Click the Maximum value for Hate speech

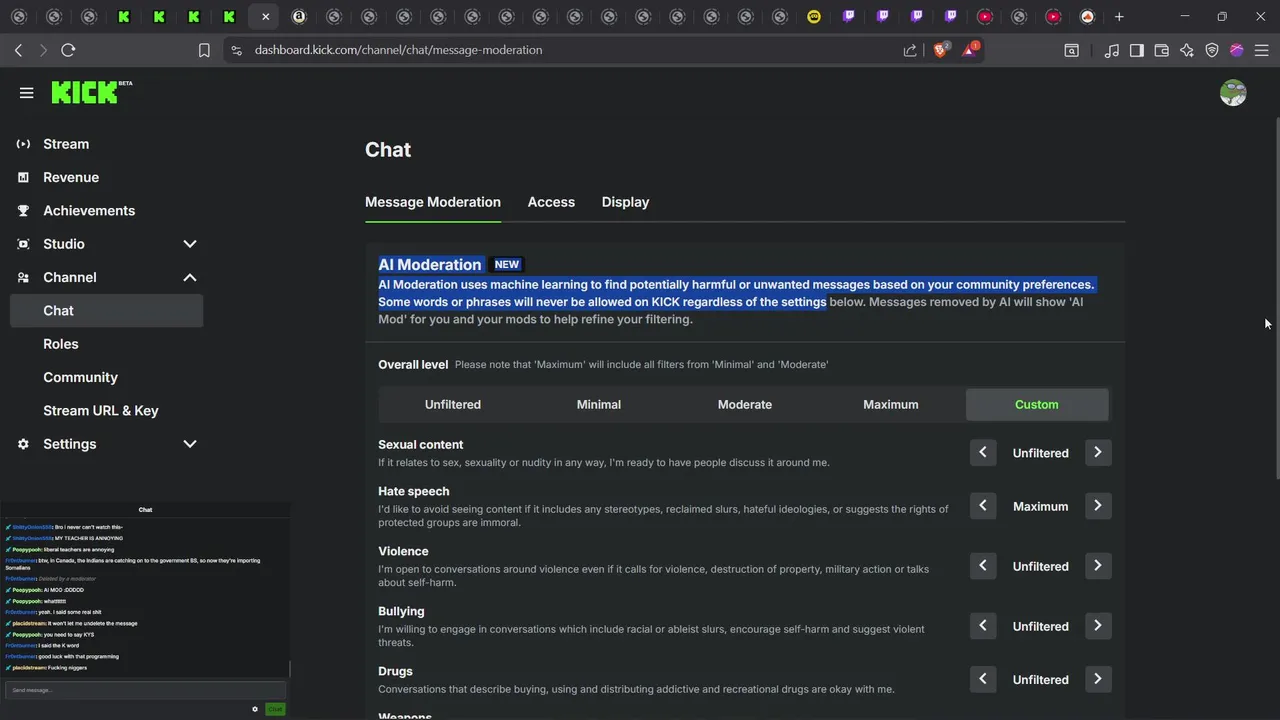[x=1040, y=506]
